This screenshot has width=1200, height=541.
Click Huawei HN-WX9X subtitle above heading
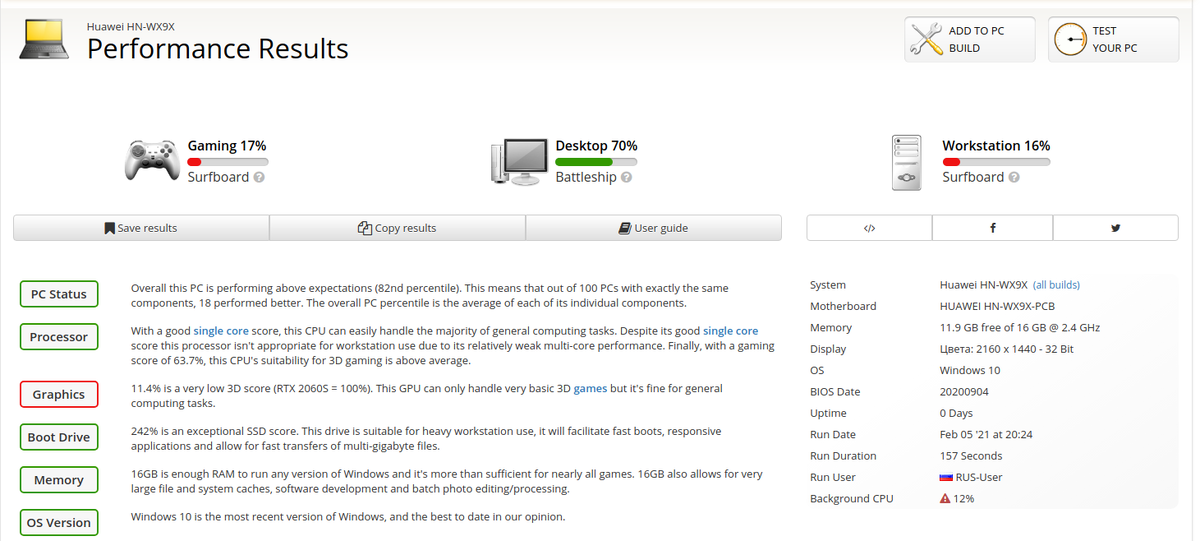[131, 26]
